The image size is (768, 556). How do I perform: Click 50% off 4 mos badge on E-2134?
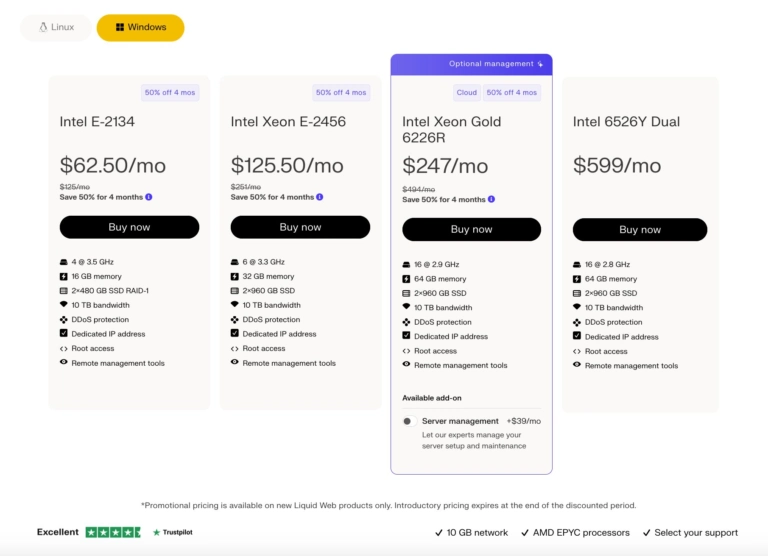[x=170, y=93]
